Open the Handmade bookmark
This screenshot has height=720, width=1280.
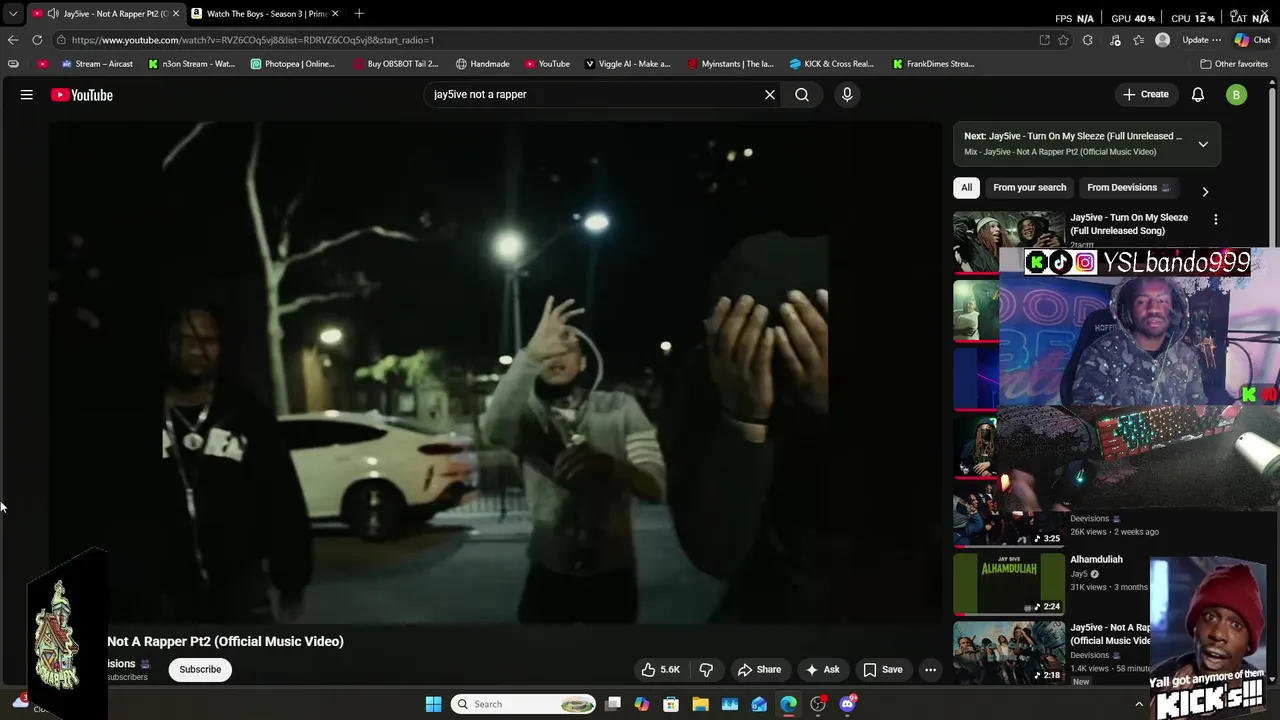click(x=482, y=64)
